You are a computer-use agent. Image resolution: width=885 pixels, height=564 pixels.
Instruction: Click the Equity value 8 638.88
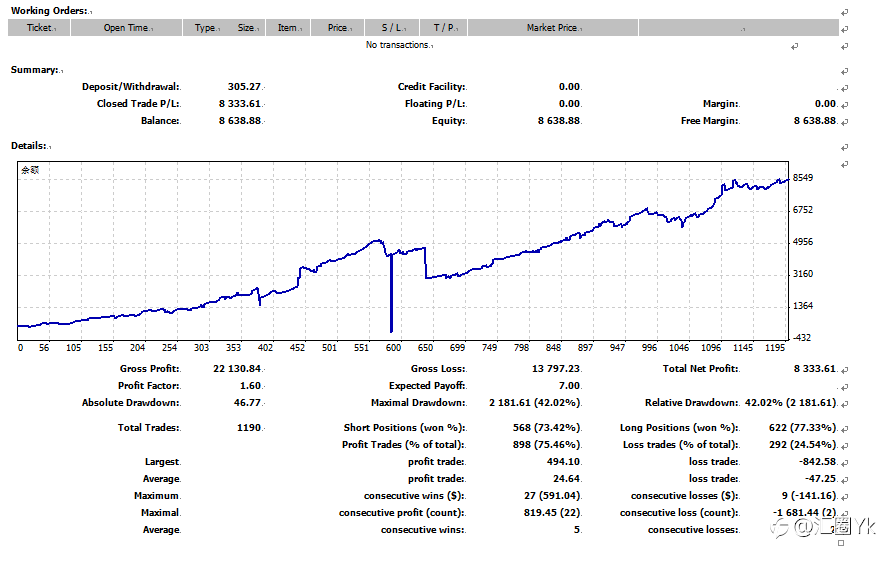point(558,121)
